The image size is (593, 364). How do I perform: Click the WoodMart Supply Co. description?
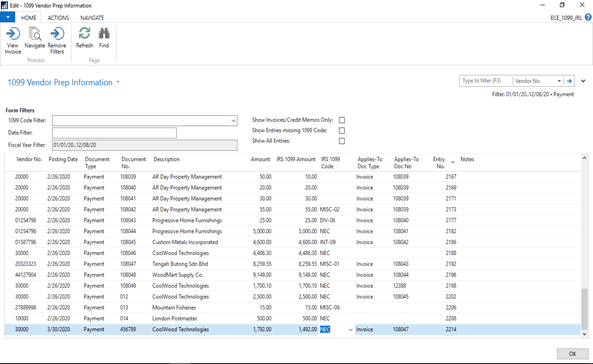[177, 275]
